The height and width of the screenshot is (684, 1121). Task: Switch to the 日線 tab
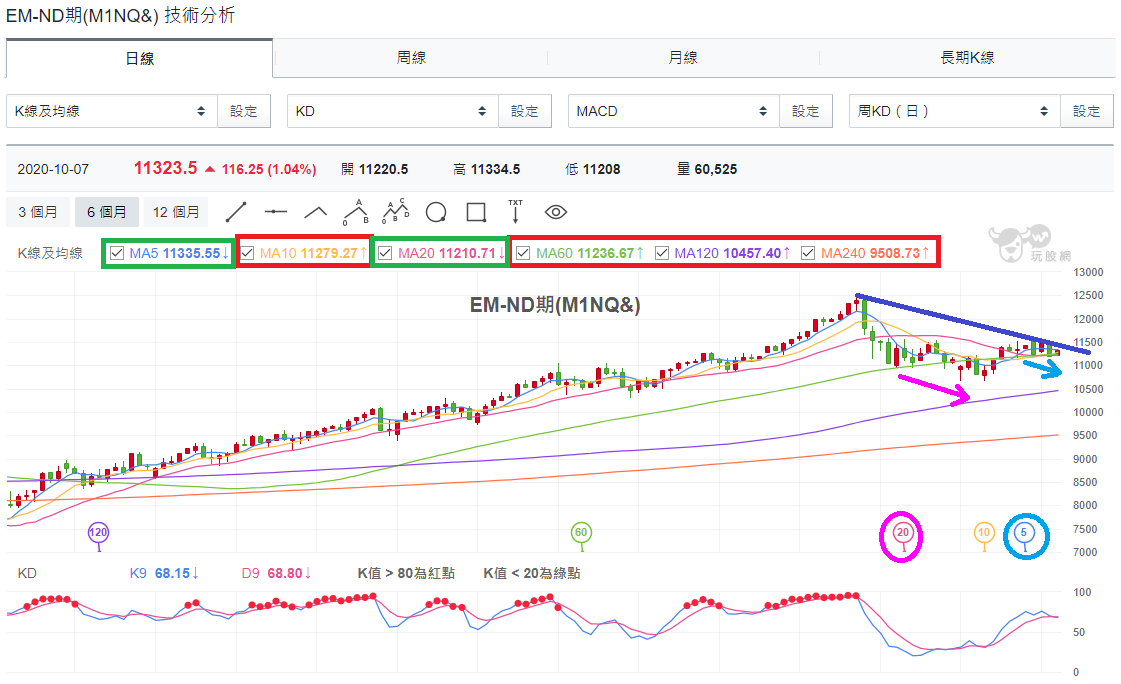[x=139, y=58]
